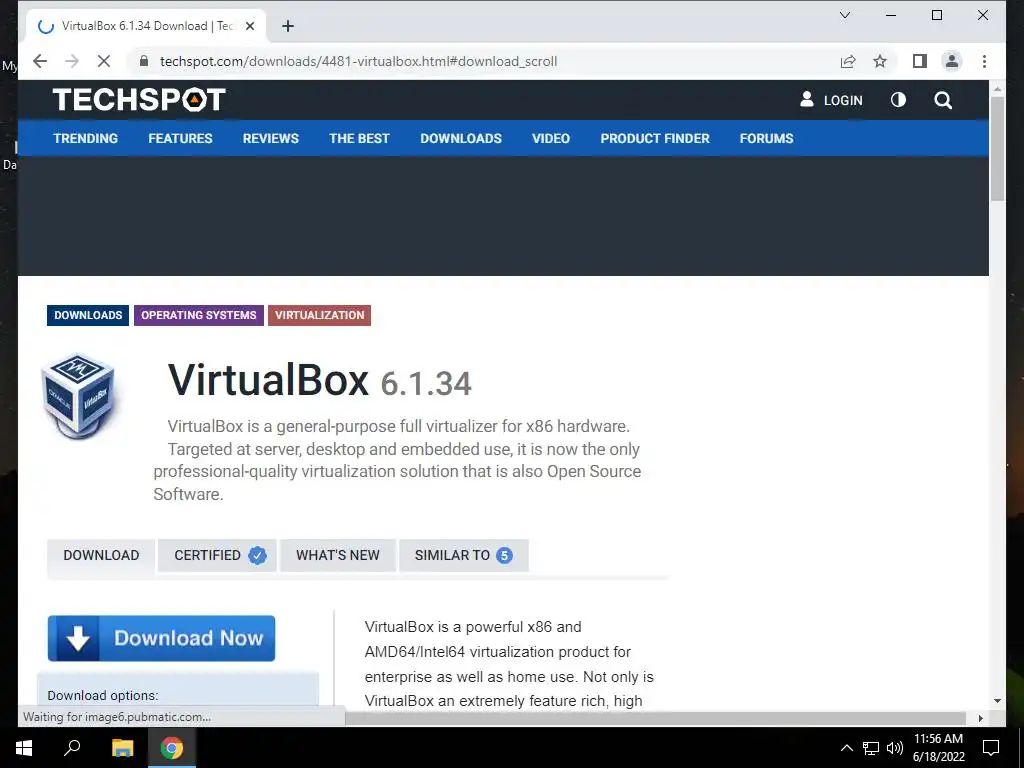Open THE BEST nav item
Image resolution: width=1024 pixels, height=768 pixels.
359,138
